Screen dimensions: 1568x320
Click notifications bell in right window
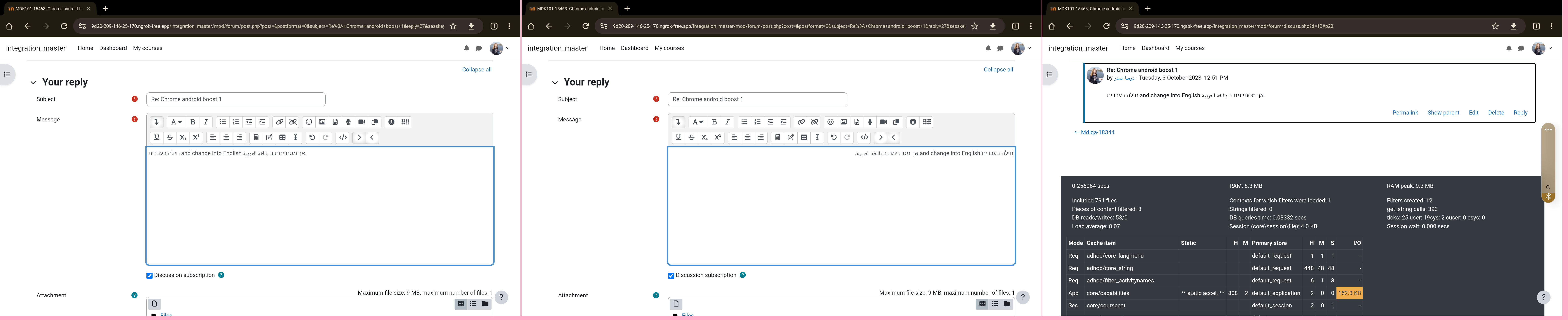(x=1509, y=48)
